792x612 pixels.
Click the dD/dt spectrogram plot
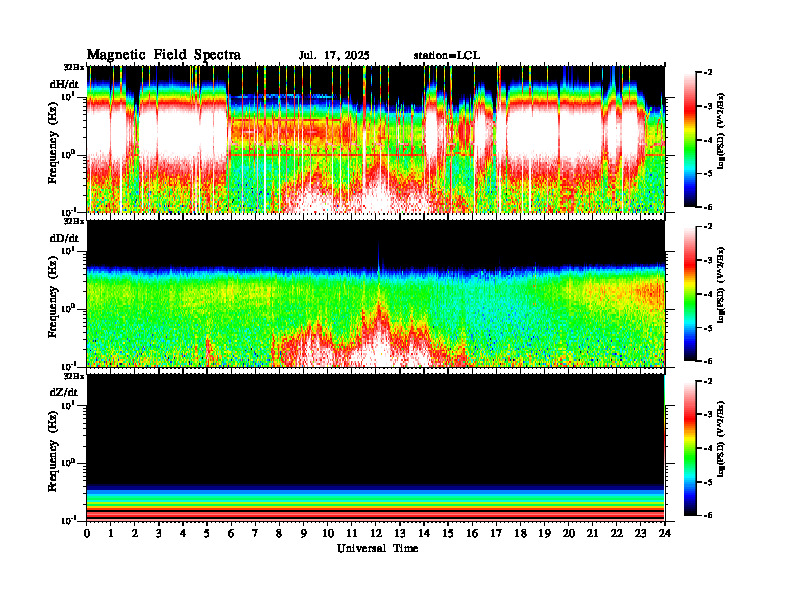click(376, 293)
